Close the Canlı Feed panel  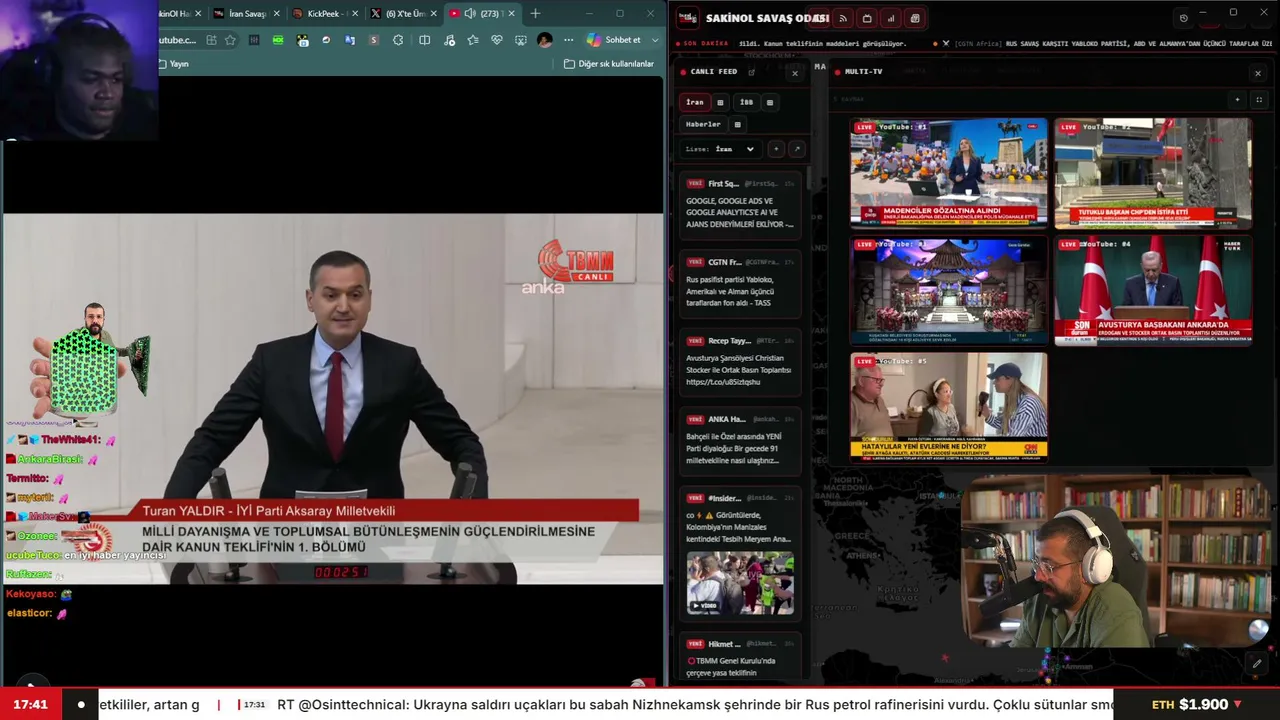(795, 73)
